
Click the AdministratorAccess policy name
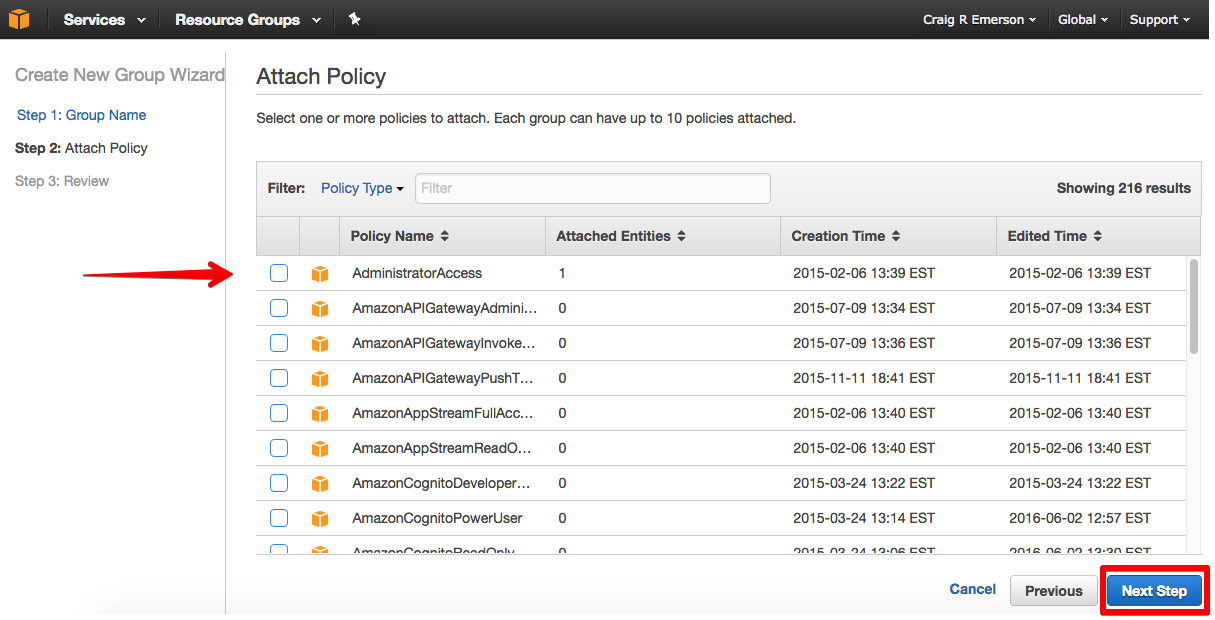tap(417, 273)
